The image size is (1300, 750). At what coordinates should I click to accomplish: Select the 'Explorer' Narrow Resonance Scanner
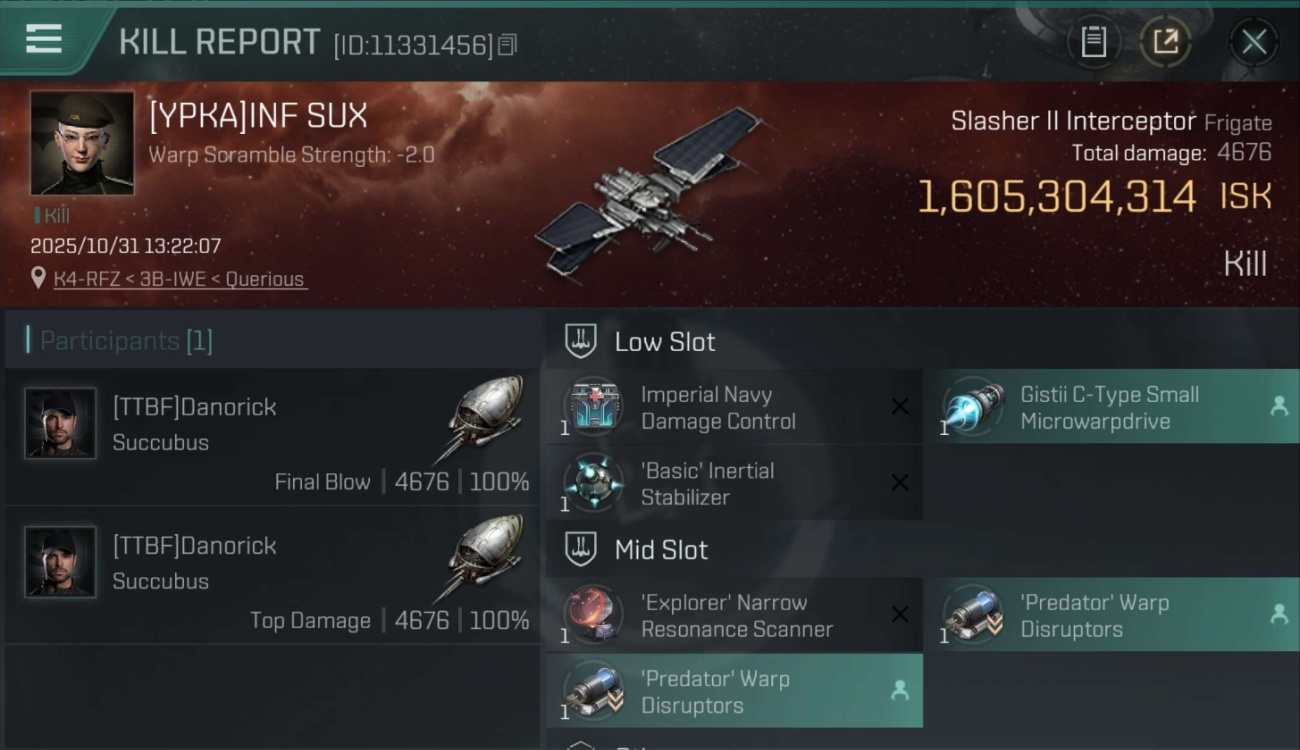(733, 615)
